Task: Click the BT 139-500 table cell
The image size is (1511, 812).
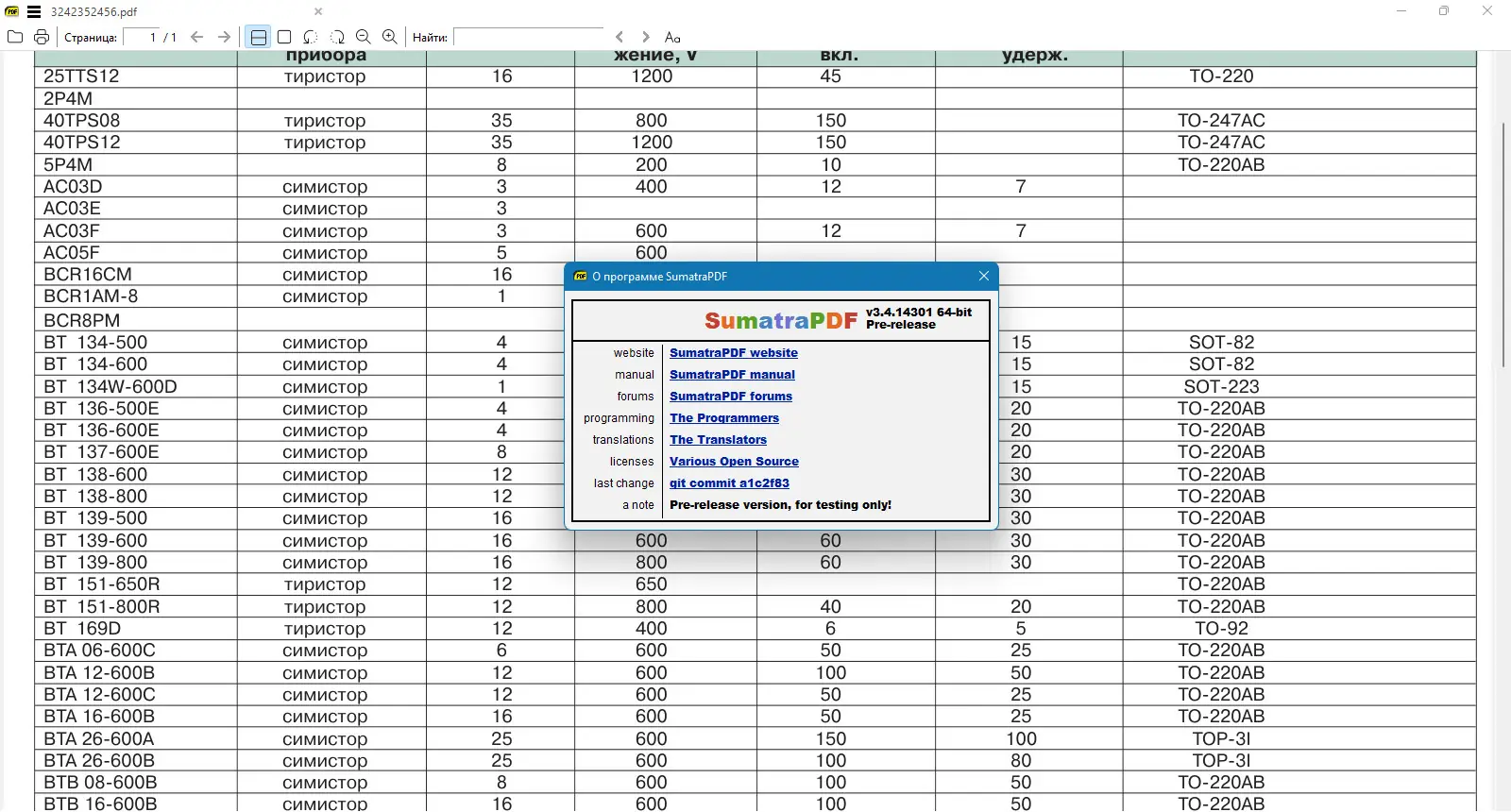Action: [x=136, y=518]
